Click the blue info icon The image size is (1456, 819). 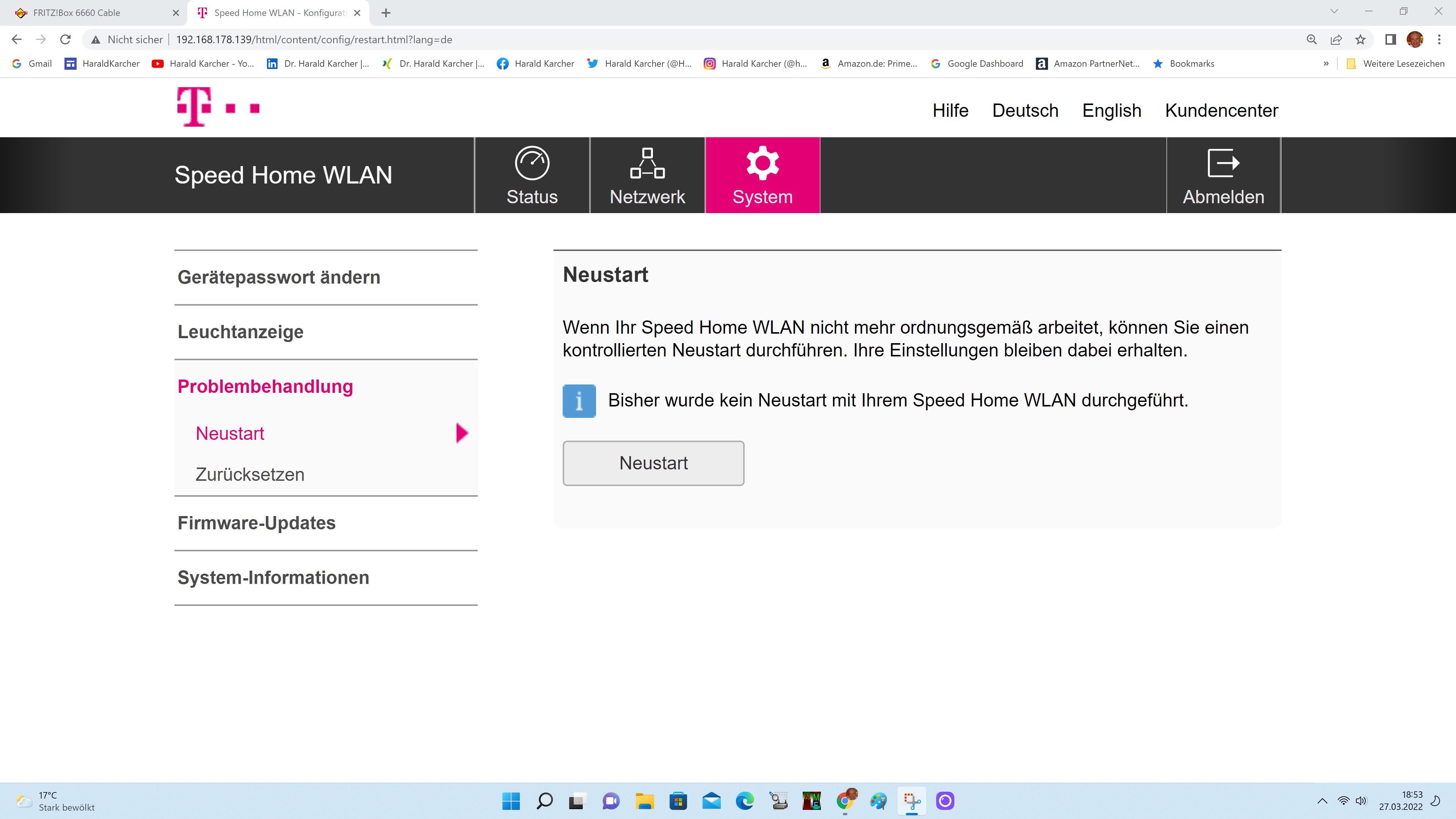pos(579,401)
